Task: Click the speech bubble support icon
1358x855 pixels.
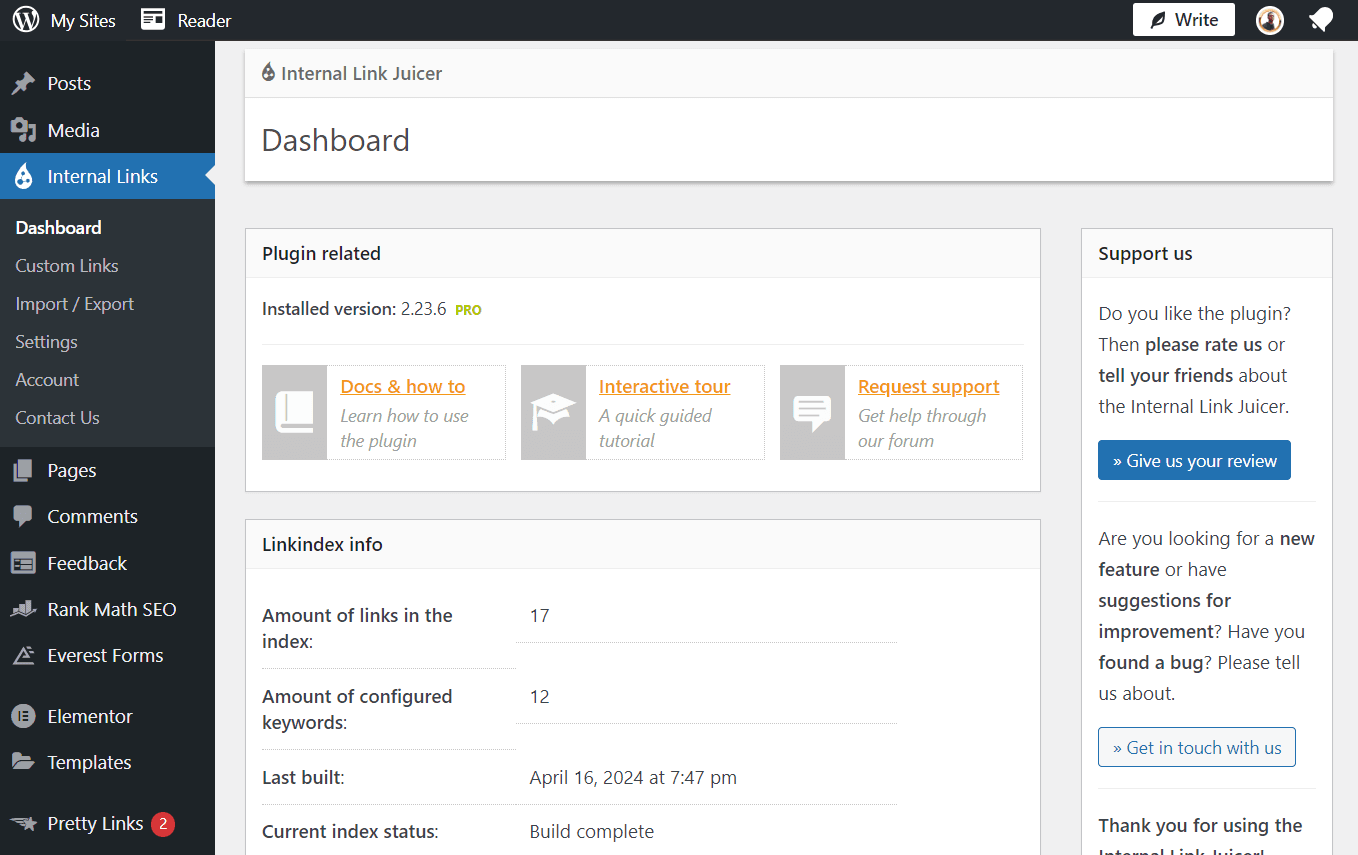Action: pyautogui.click(x=812, y=412)
